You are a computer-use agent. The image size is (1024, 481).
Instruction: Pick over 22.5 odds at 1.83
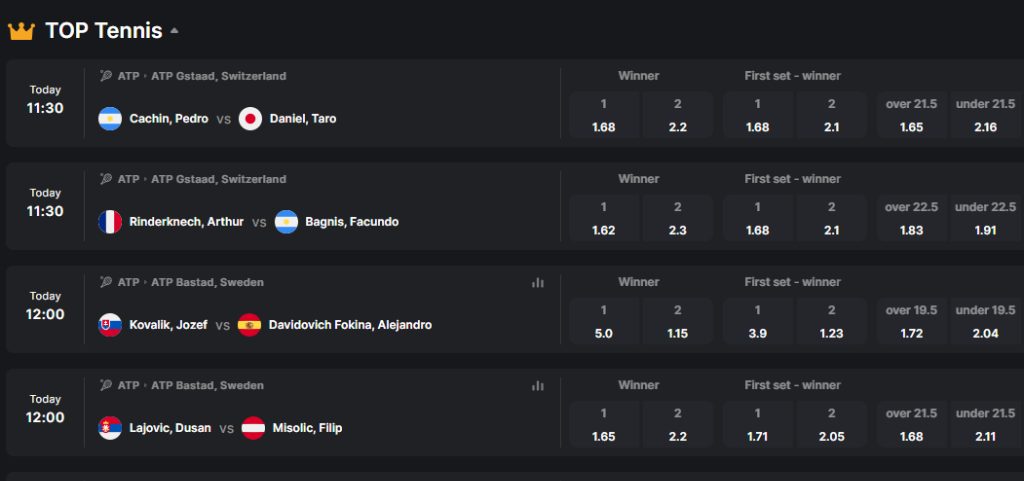(911, 219)
